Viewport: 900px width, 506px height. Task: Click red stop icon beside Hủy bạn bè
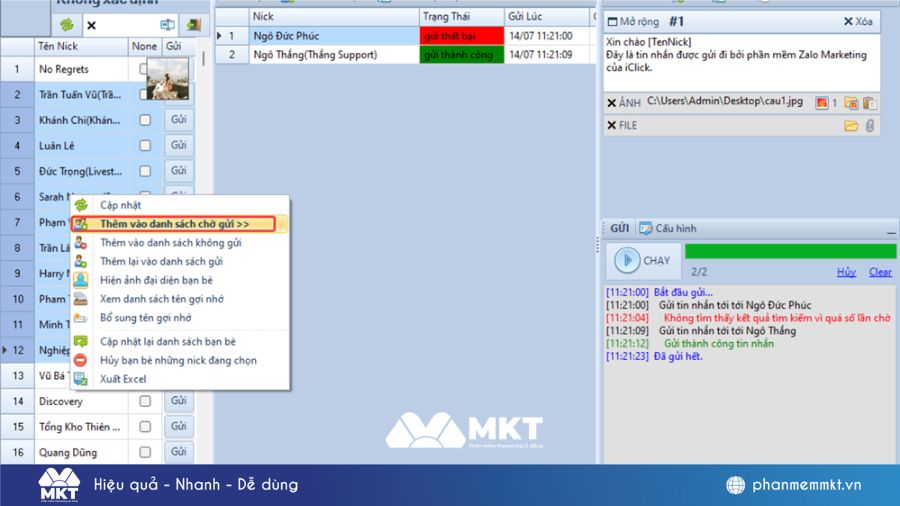(81, 360)
